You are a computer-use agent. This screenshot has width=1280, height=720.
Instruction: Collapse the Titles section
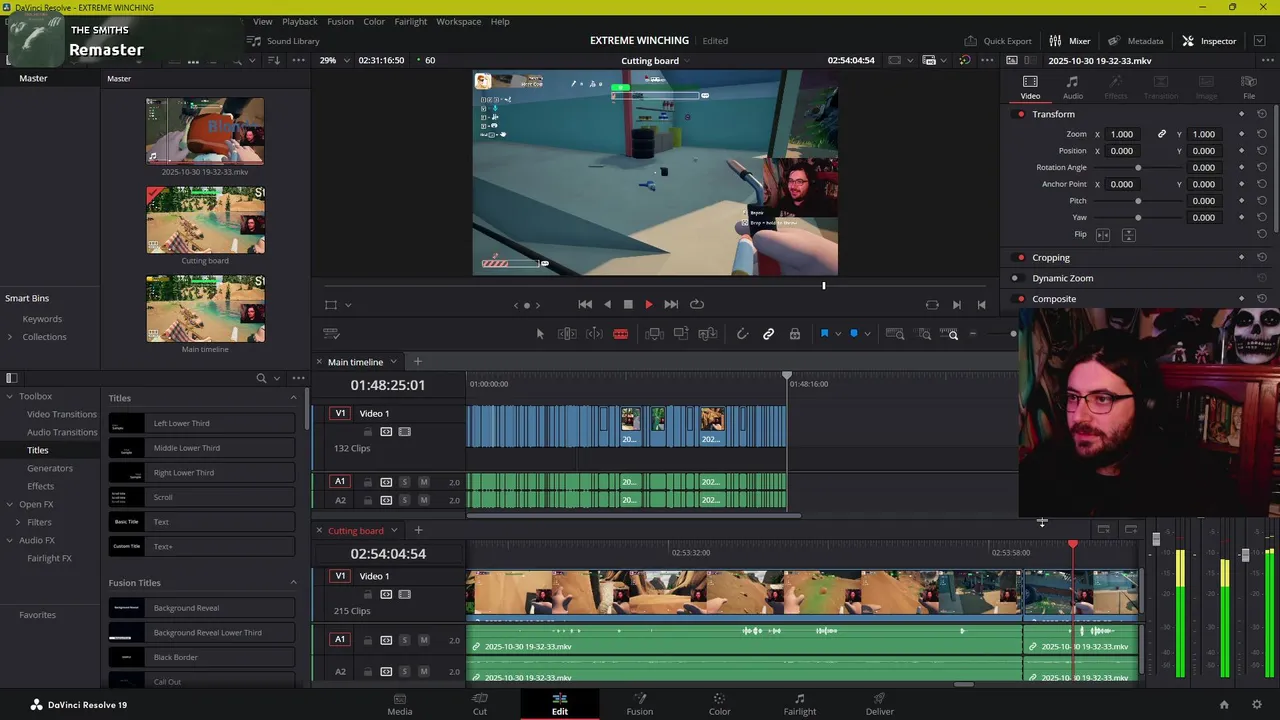[x=293, y=398]
